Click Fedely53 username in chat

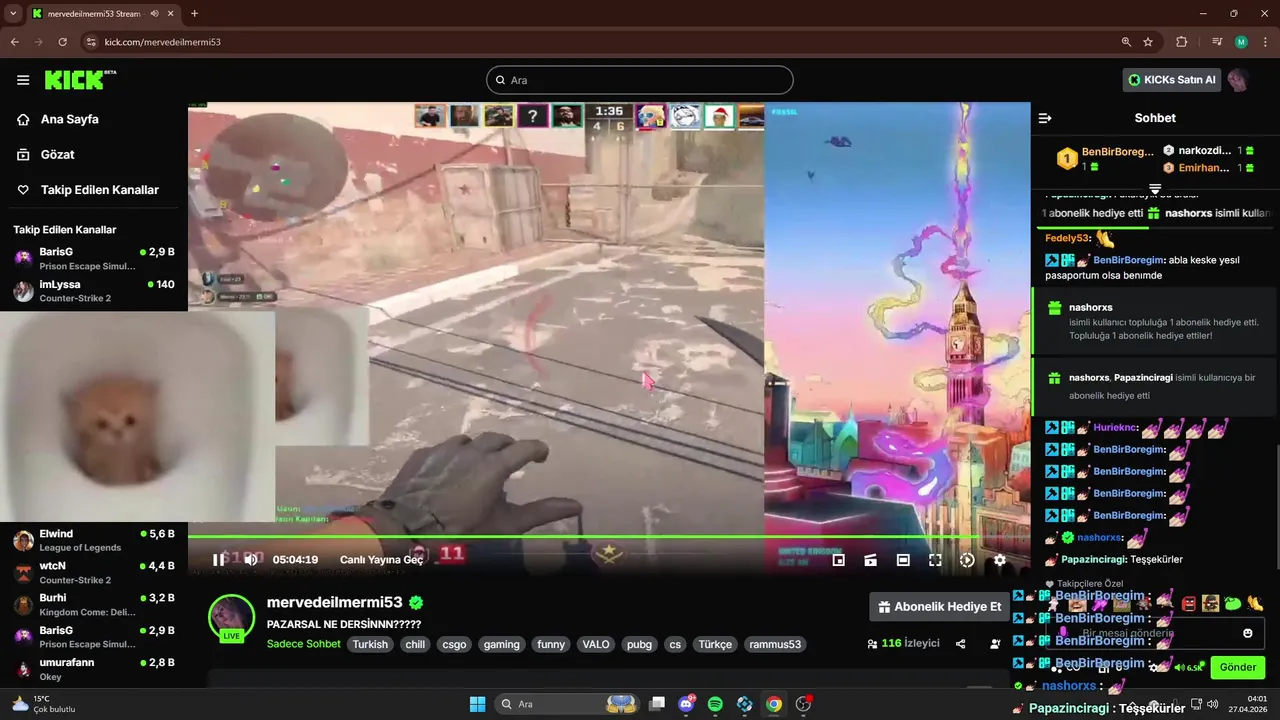point(1067,238)
